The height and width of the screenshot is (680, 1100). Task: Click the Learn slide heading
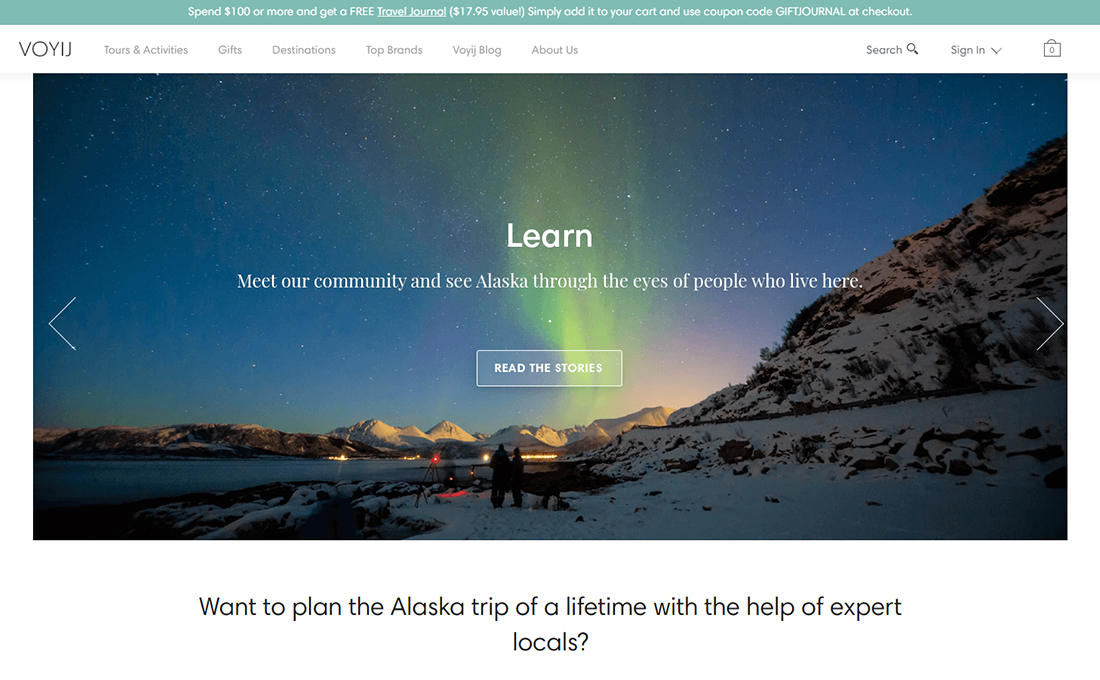coord(549,236)
